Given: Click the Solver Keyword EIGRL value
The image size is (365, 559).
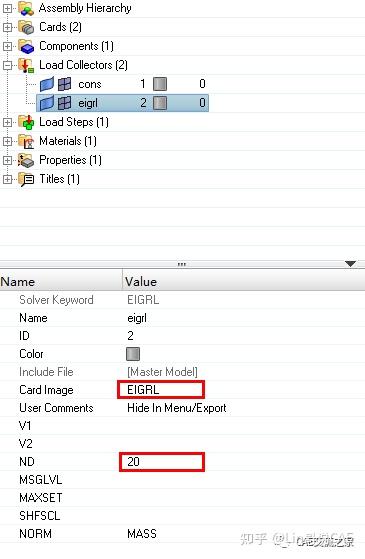Looking at the screenshot, I should pos(143,300).
